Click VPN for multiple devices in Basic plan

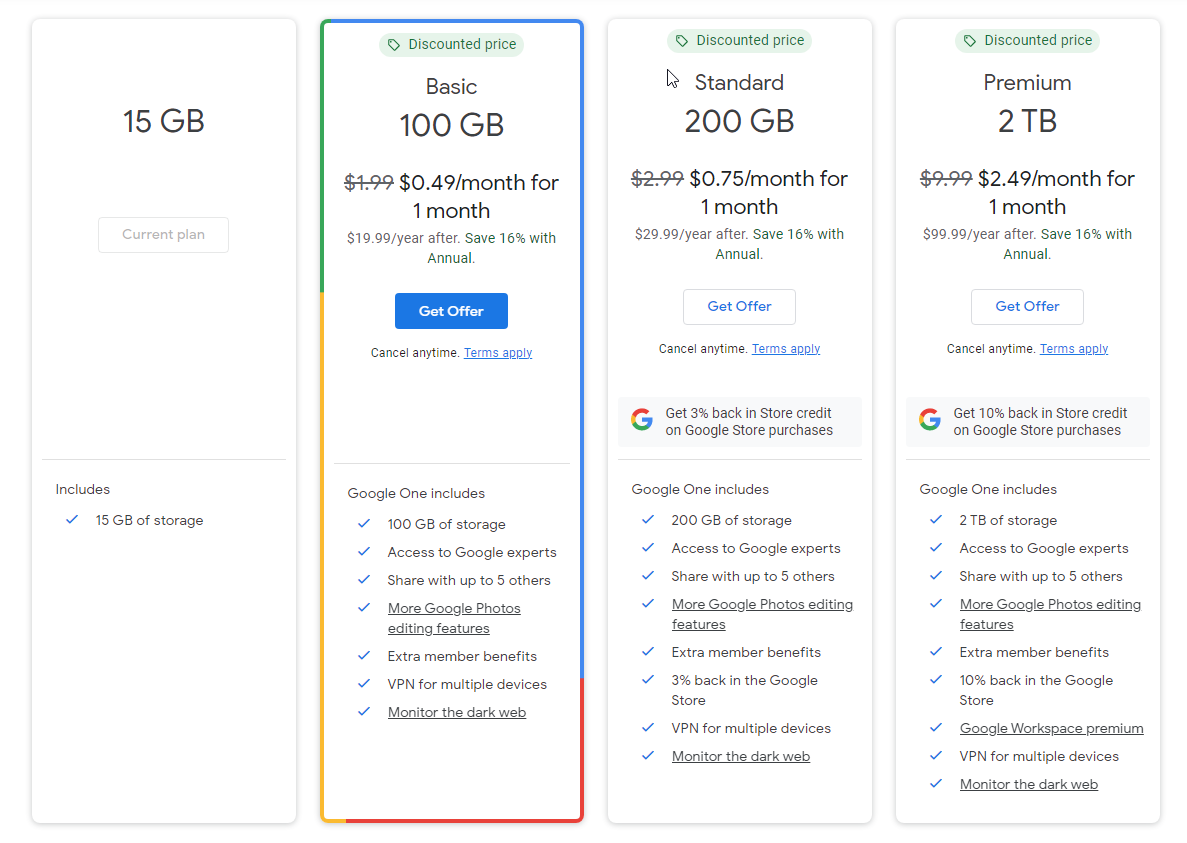tap(467, 684)
